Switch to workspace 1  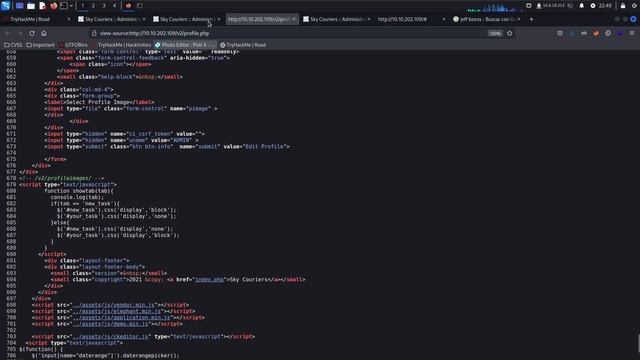click(82, 6)
